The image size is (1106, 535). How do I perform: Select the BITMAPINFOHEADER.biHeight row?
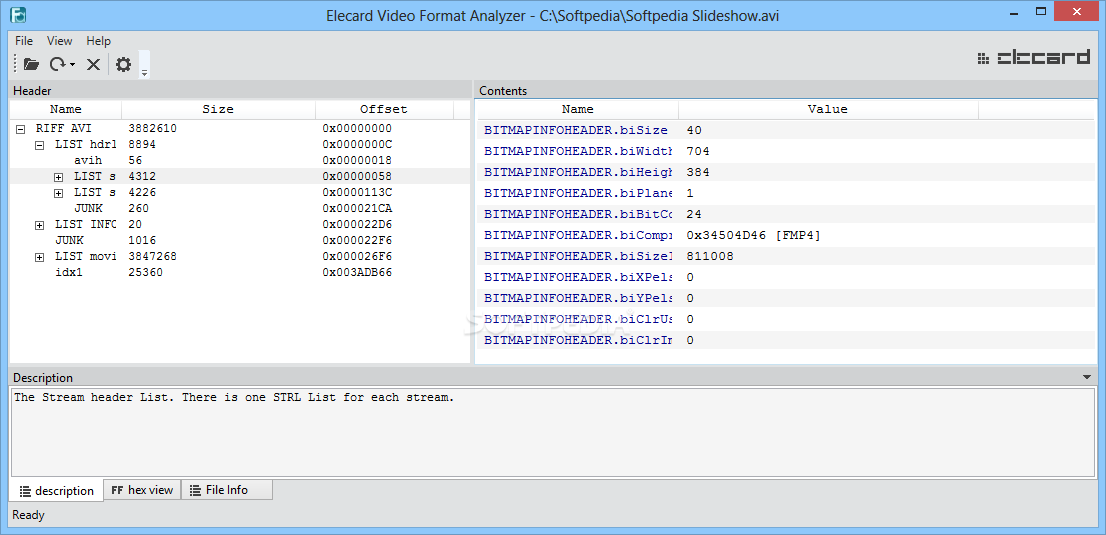pyautogui.click(x=786, y=172)
